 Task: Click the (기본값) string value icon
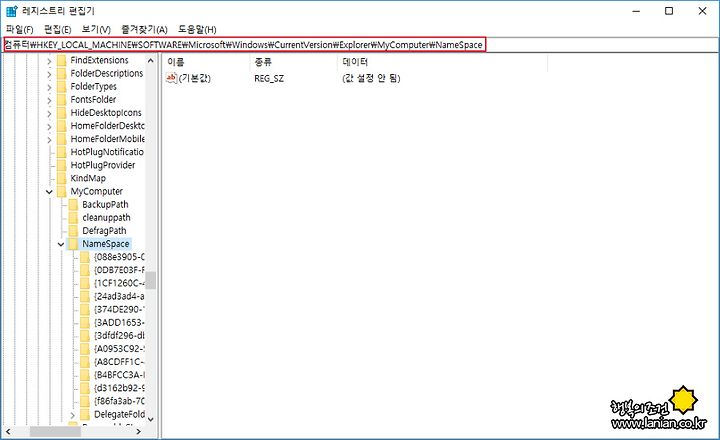click(x=171, y=78)
